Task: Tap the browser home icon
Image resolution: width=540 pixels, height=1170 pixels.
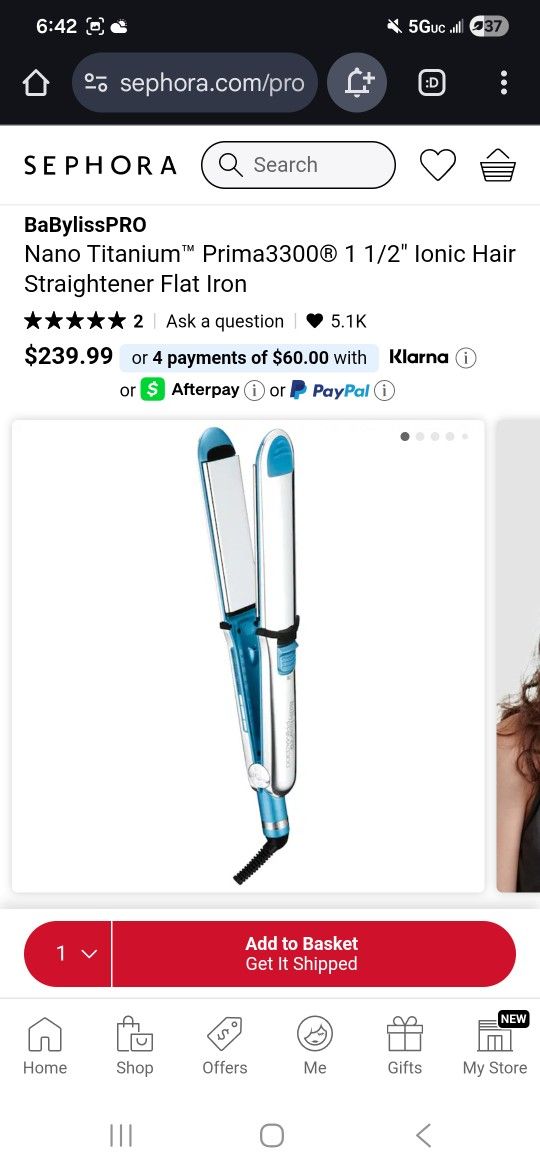Action: [x=36, y=83]
